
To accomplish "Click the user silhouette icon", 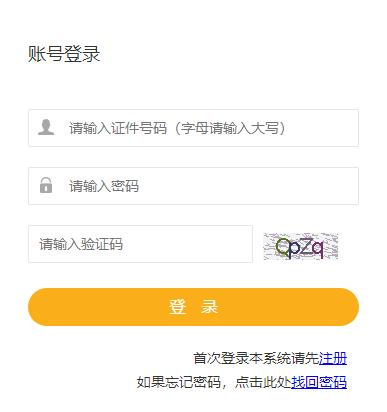I will (46, 127).
